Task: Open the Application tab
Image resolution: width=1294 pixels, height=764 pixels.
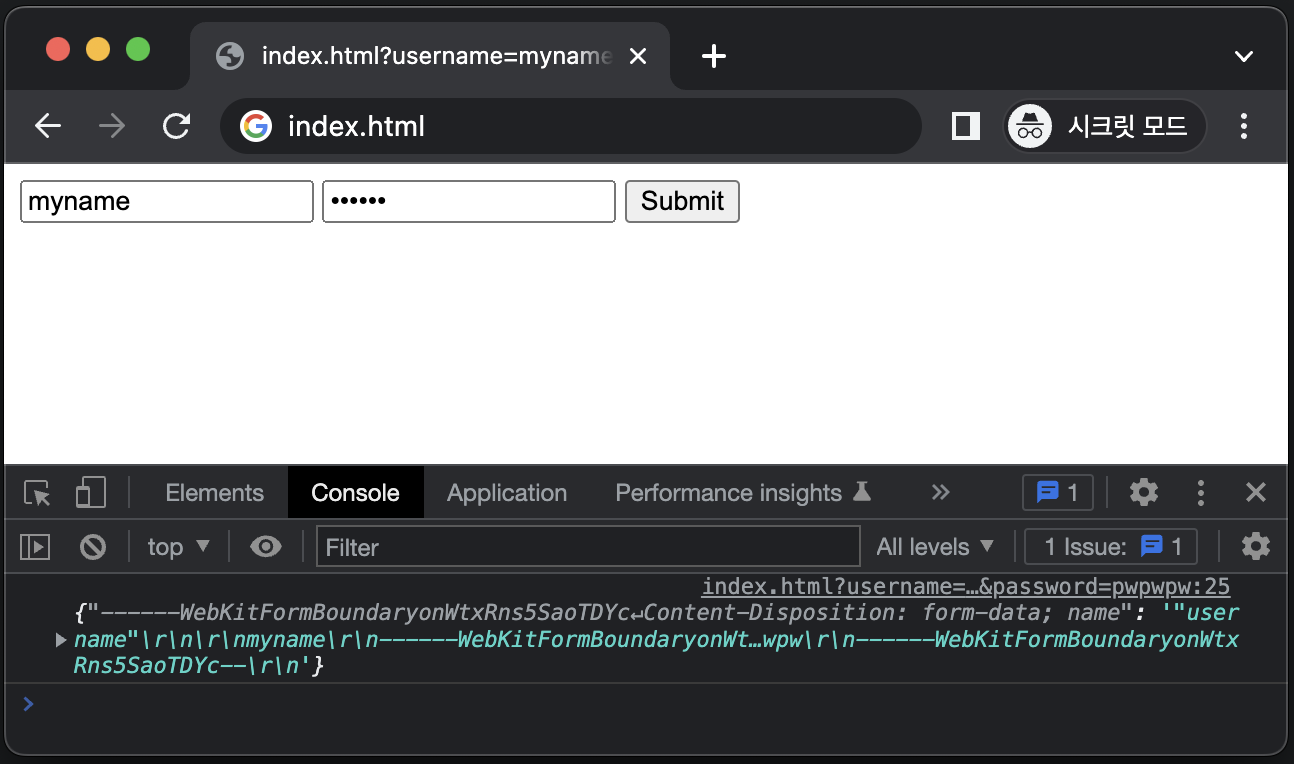Action: tap(507, 493)
